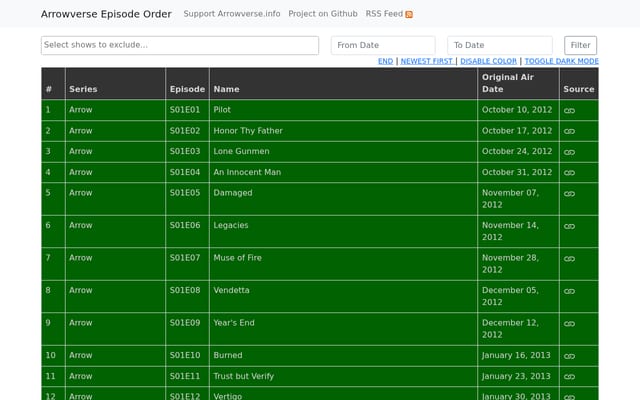Click episode code S01E04
The image size is (640, 400).
pyautogui.click(x=185, y=172)
